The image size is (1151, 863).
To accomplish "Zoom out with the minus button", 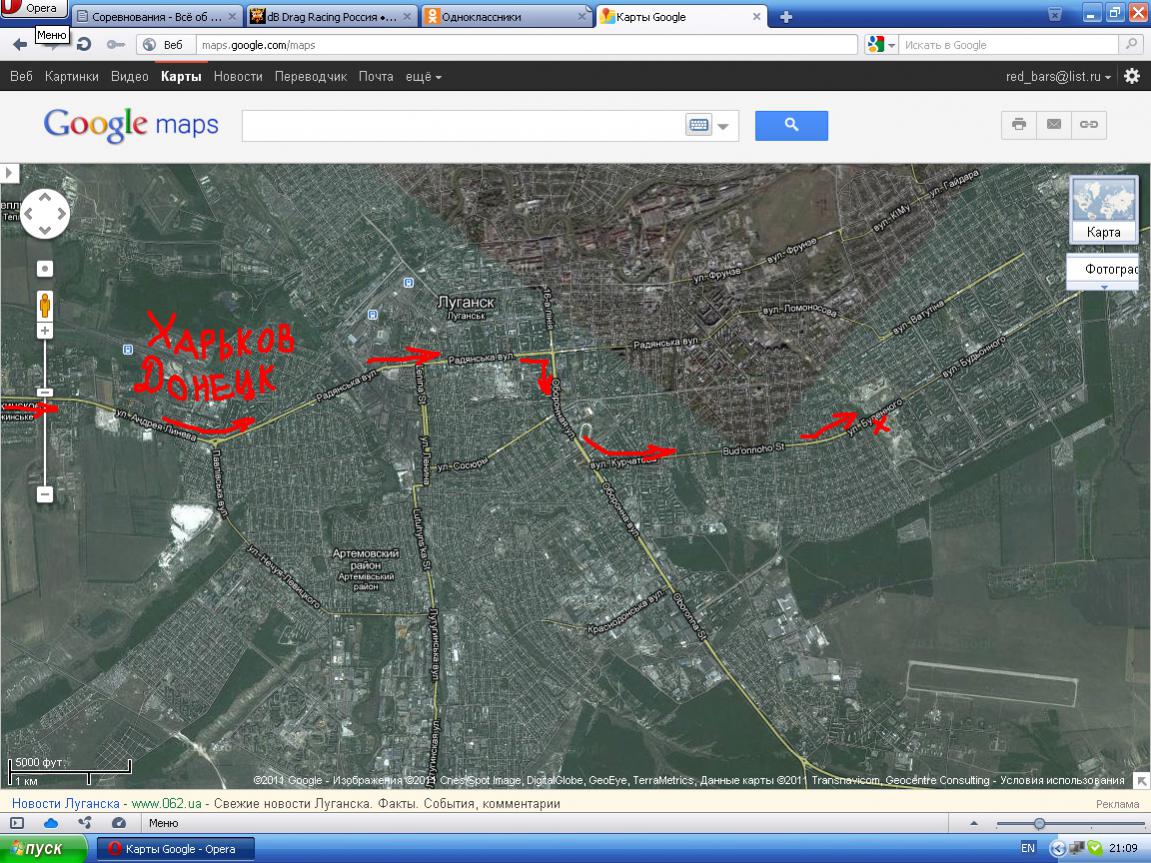I will point(45,494).
